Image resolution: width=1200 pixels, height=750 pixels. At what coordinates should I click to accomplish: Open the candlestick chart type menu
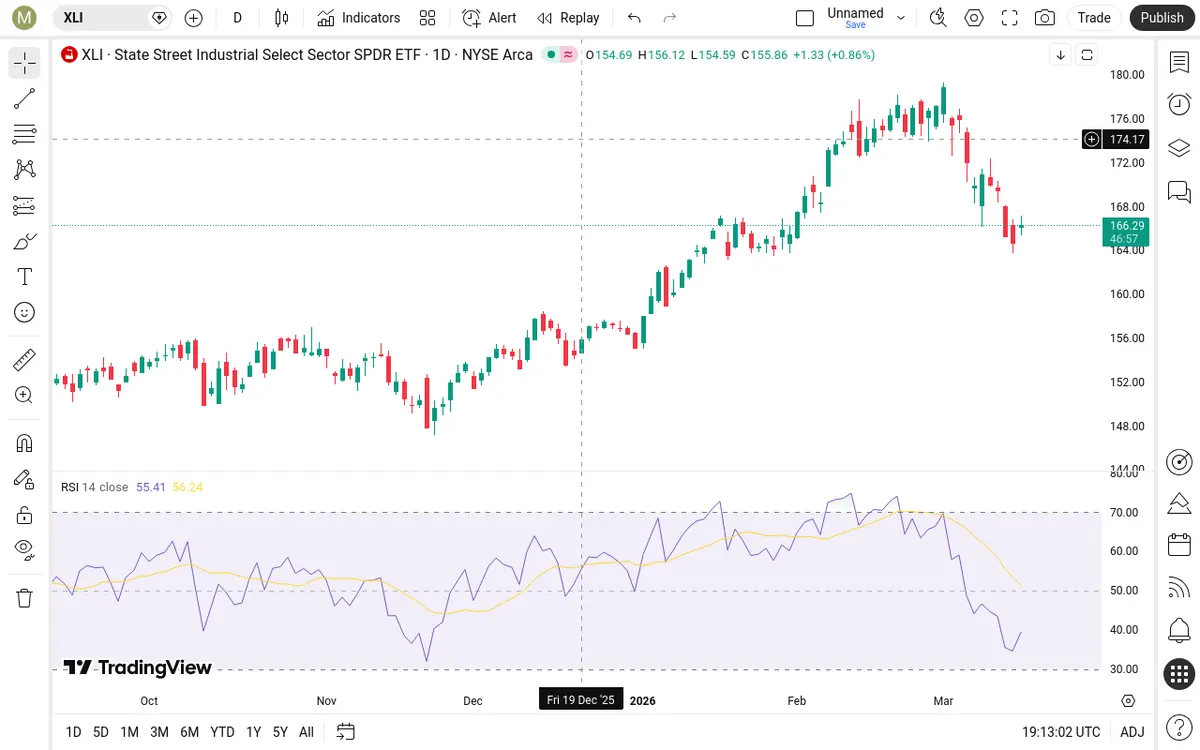pos(282,17)
